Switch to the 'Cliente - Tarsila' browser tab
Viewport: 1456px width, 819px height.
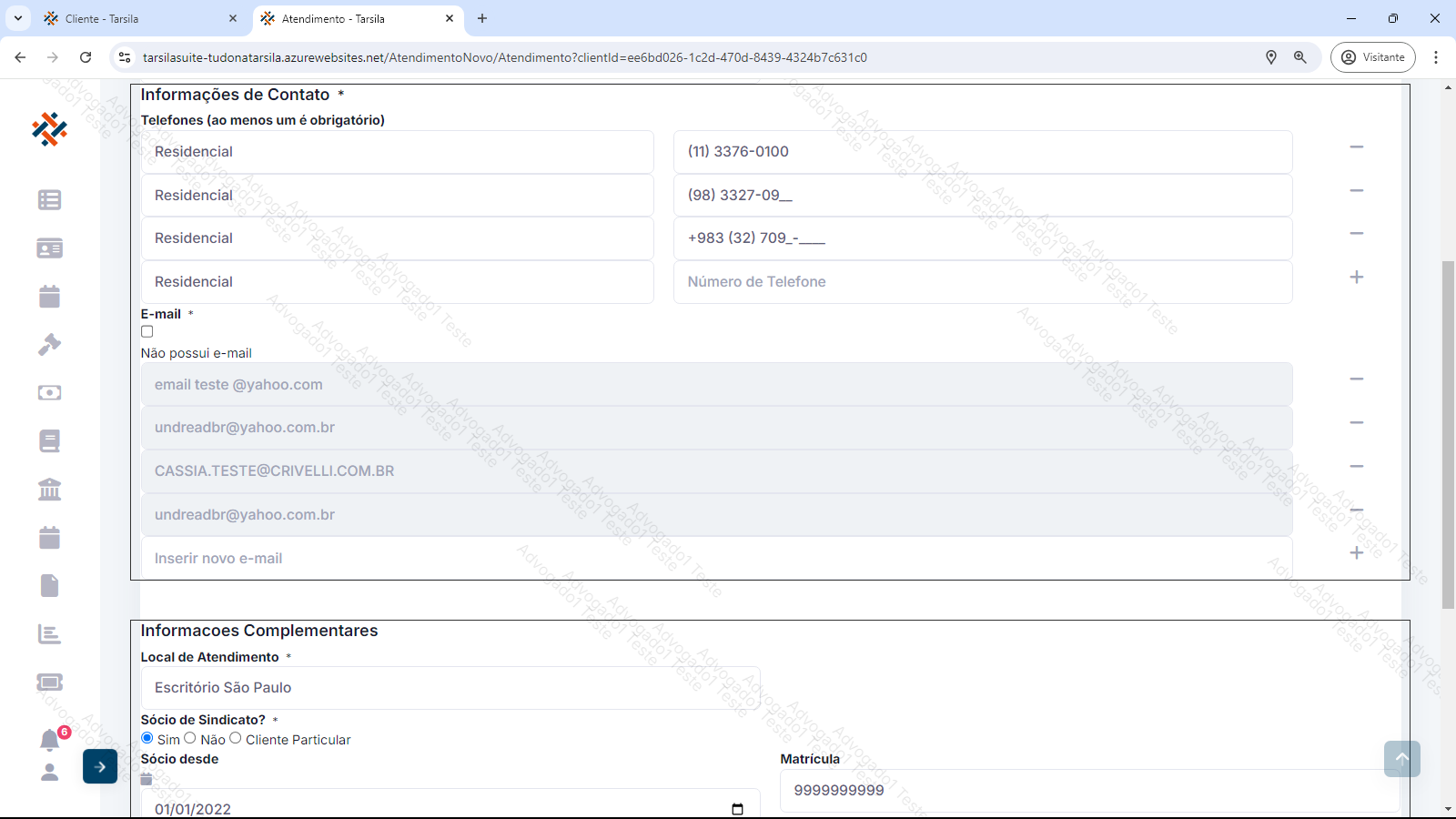click(136, 18)
